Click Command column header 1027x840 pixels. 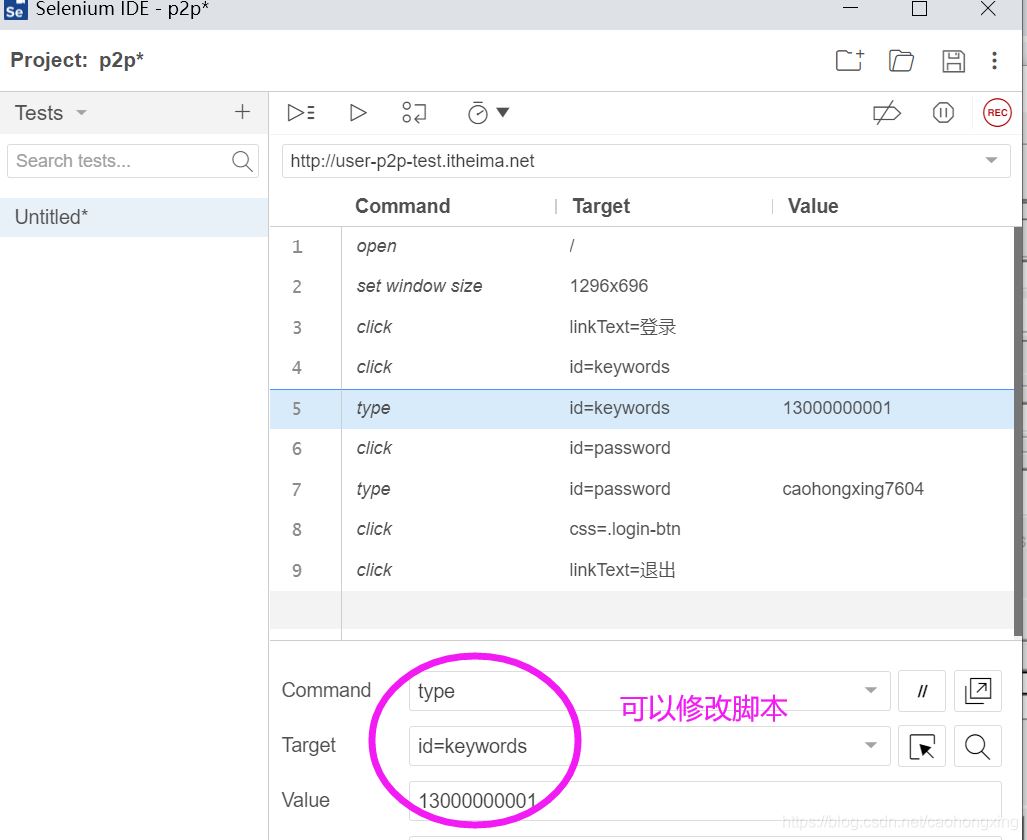pos(402,206)
